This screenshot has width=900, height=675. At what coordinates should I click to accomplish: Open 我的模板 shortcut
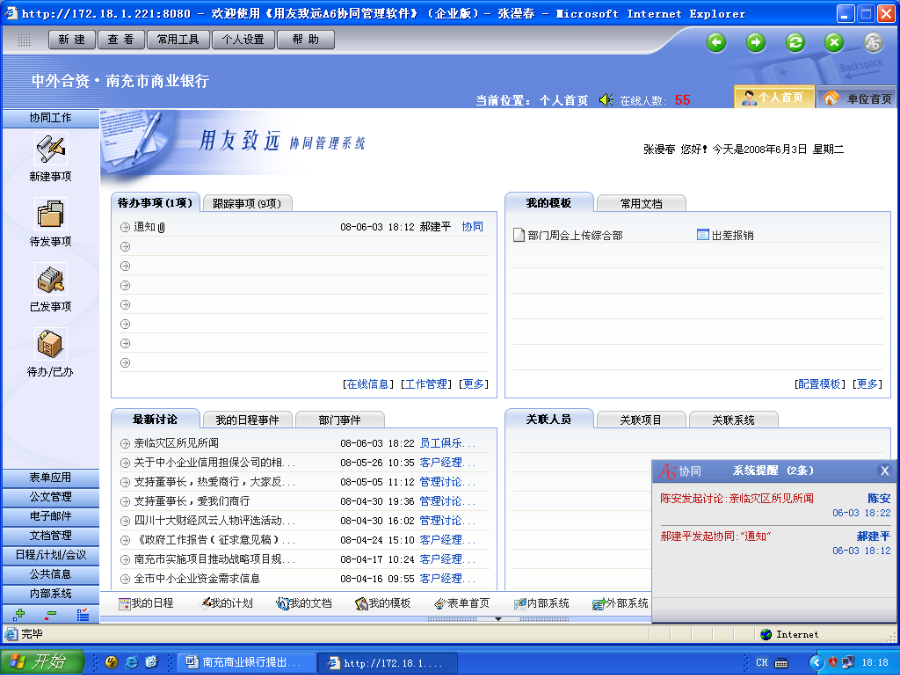tap(383, 603)
